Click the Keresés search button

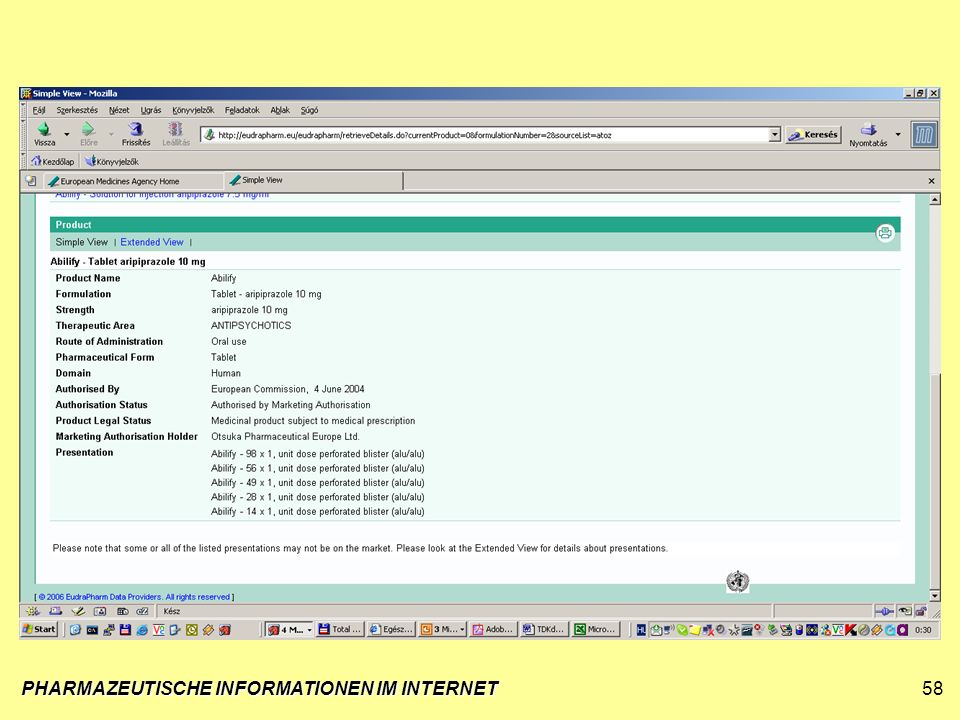pyautogui.click(x=814, y=135)
